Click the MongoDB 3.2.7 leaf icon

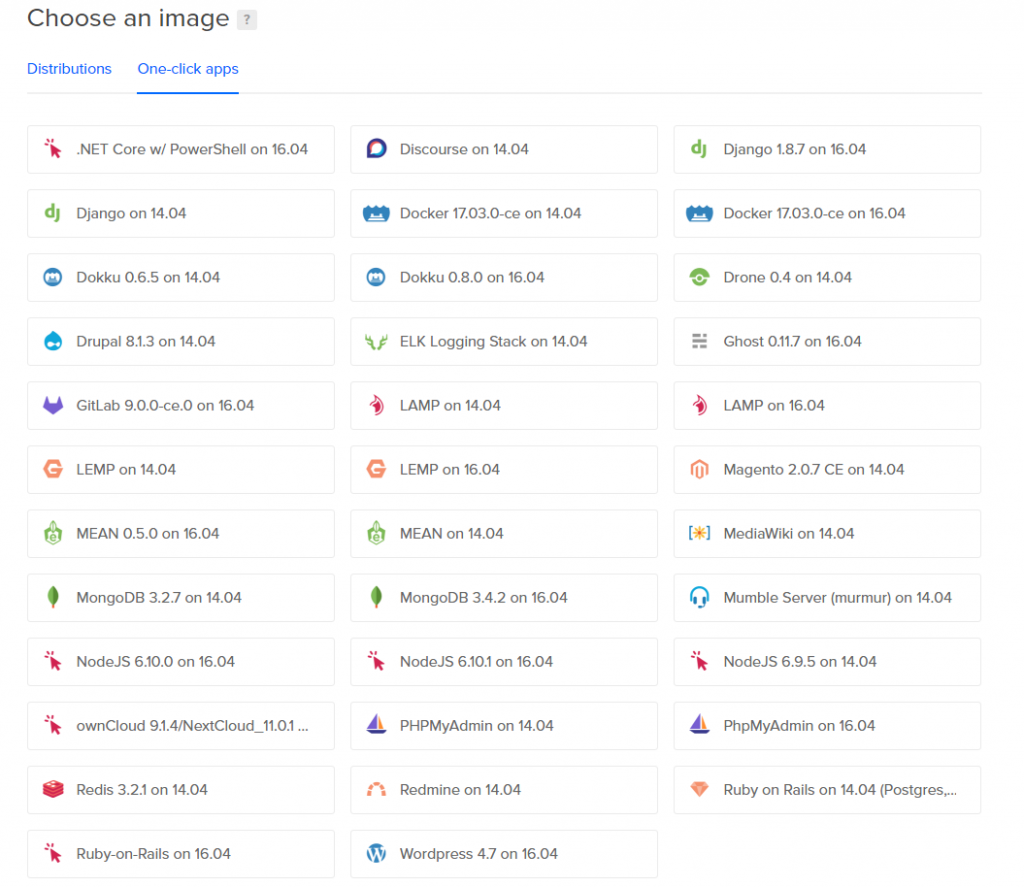tap(53, 597)
